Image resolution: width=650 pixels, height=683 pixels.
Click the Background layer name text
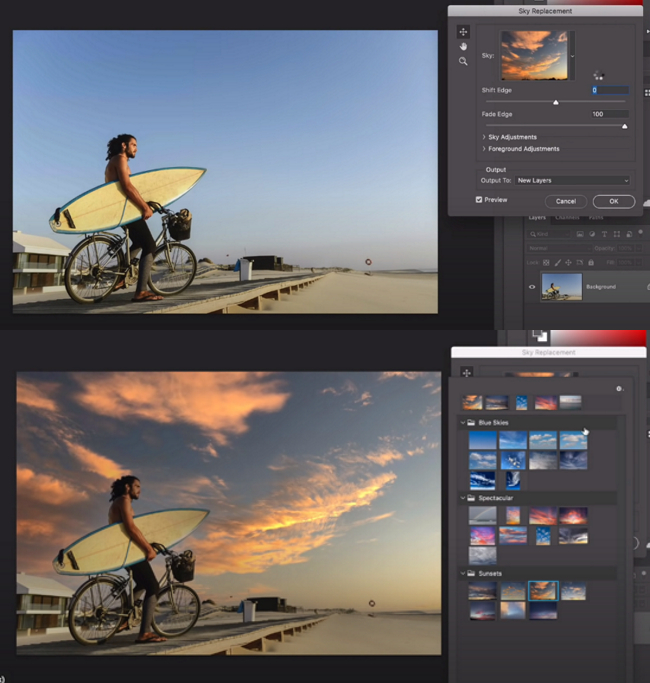coord(601,287)
